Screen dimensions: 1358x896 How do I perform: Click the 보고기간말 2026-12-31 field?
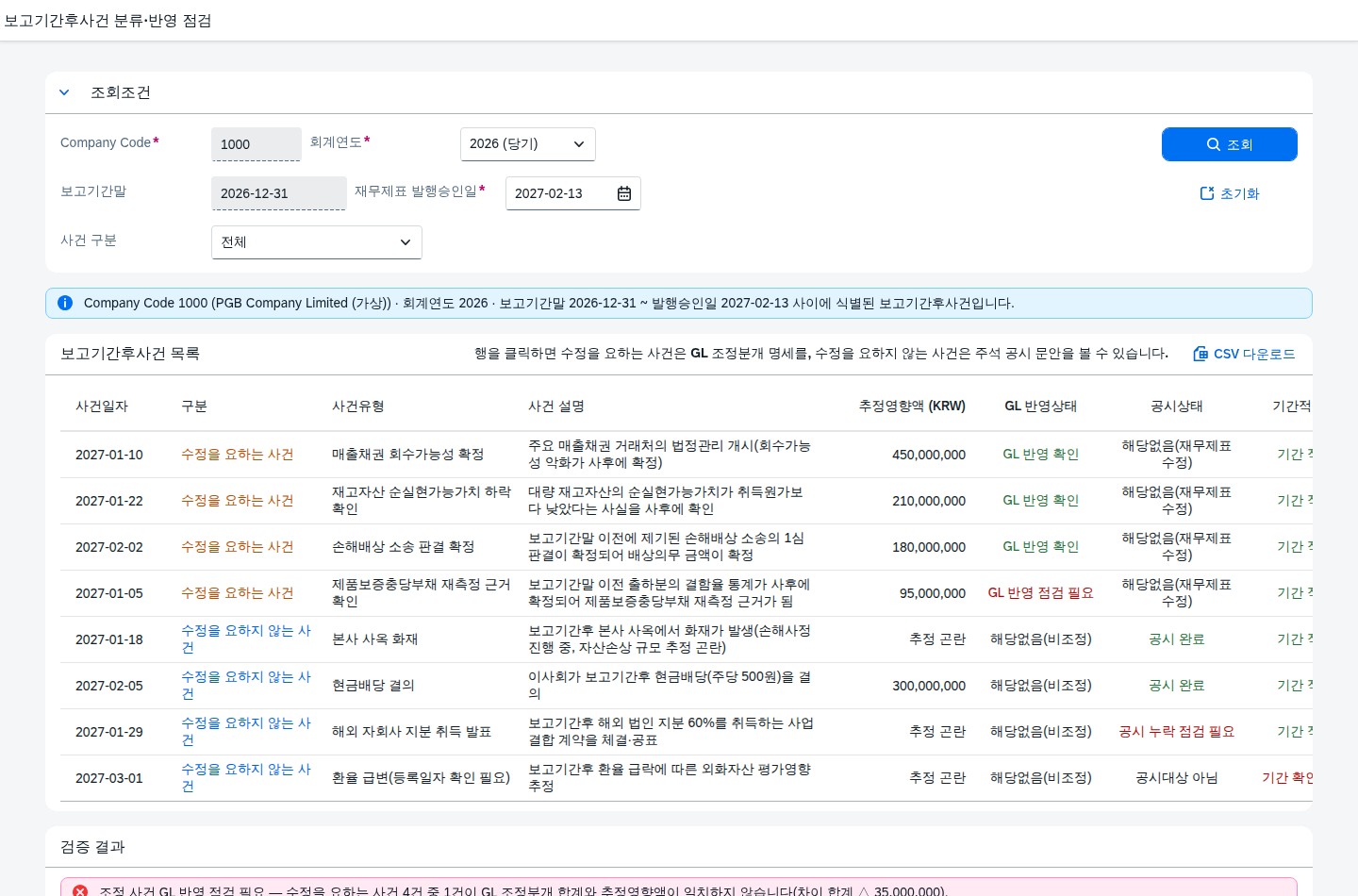point(278,193)
